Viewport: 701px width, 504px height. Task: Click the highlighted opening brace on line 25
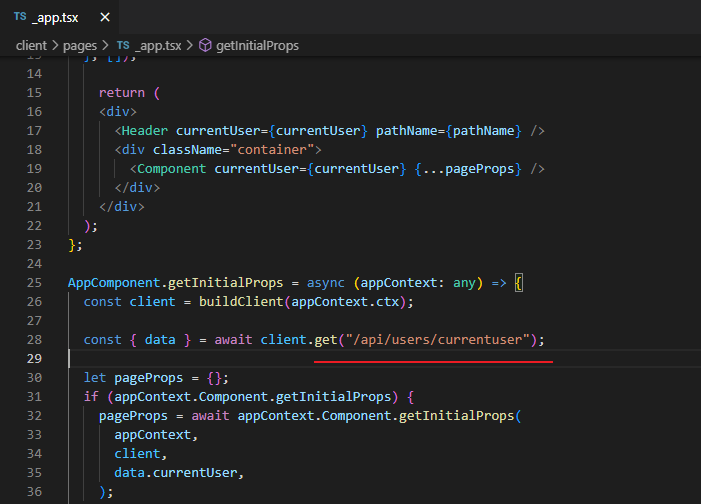tap(518, 283)
